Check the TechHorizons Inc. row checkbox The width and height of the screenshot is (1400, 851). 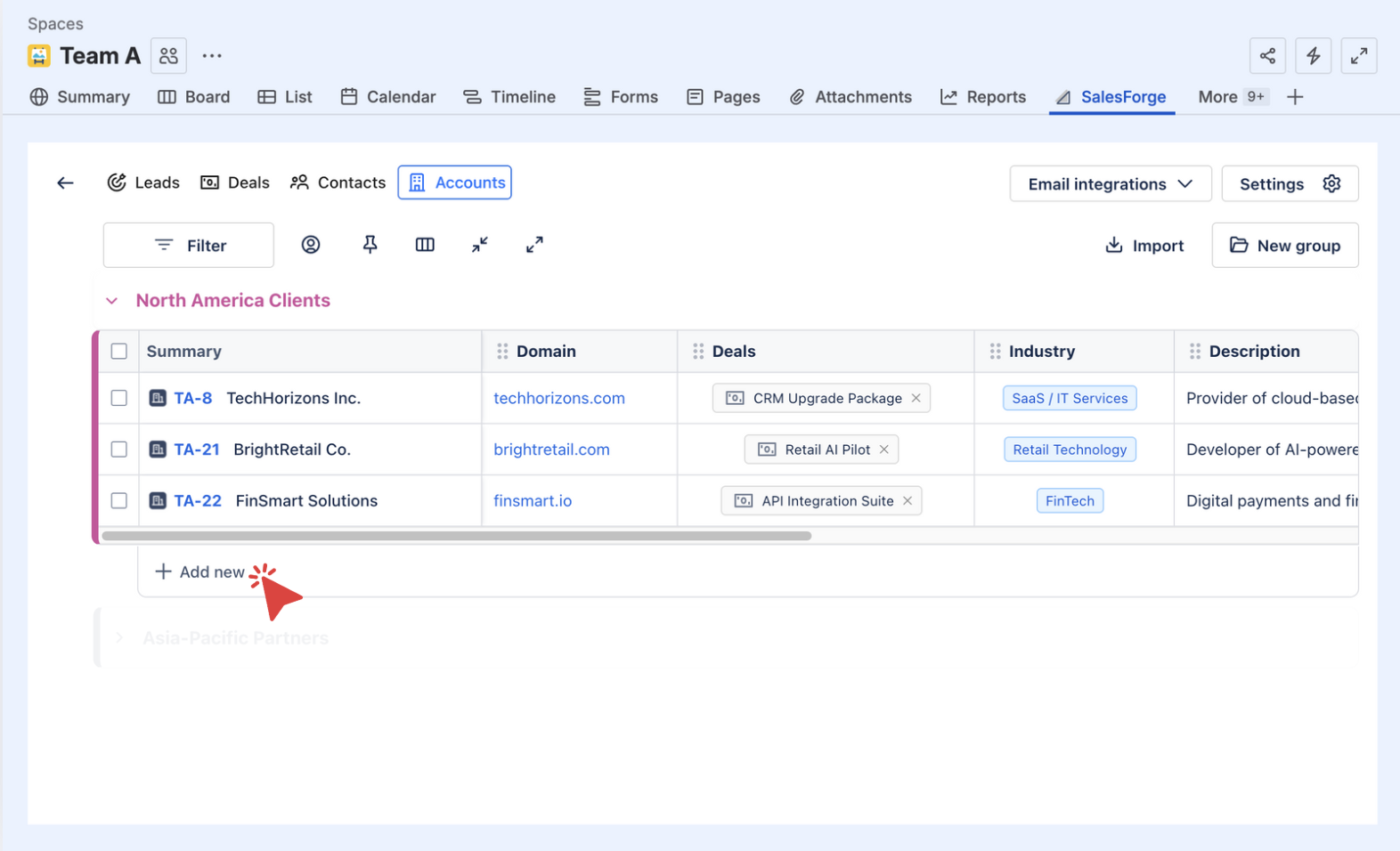click(119, 398)
